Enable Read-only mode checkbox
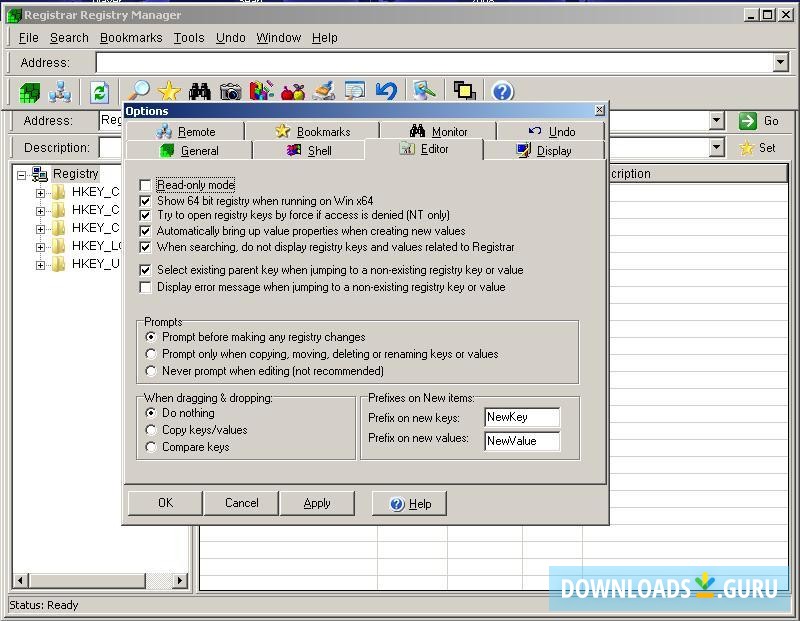The height and width of the screenshot is (621, 800). (x=145, y=185)
